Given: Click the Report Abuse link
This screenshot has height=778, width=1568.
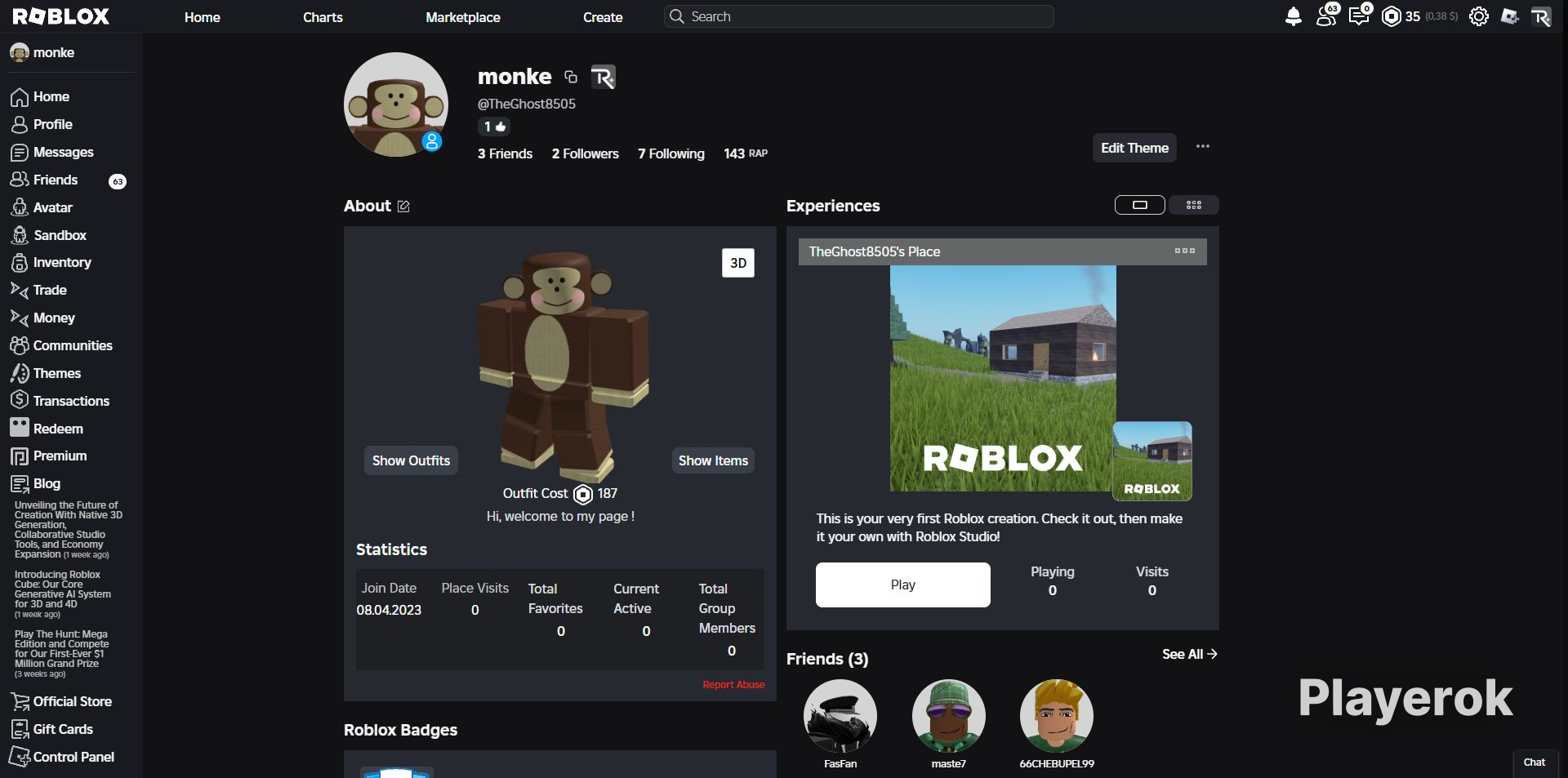Looking at the screenshot, I should coord(733,685).
